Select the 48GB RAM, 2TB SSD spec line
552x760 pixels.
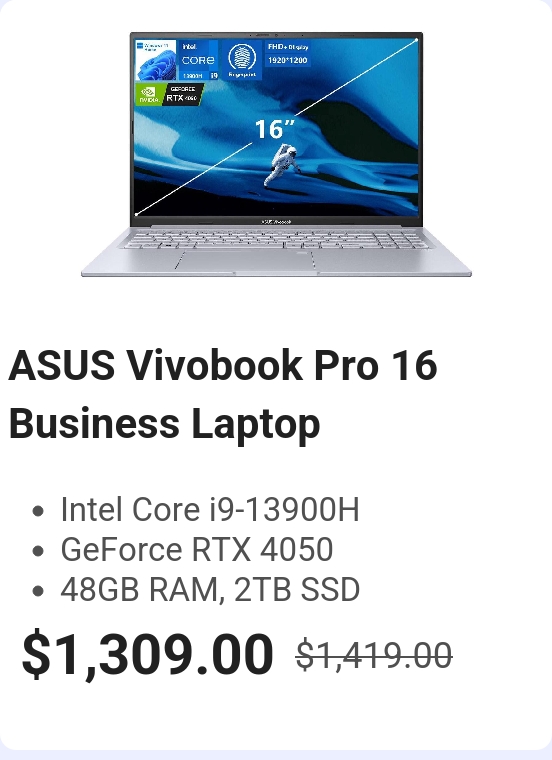(210, 590)
